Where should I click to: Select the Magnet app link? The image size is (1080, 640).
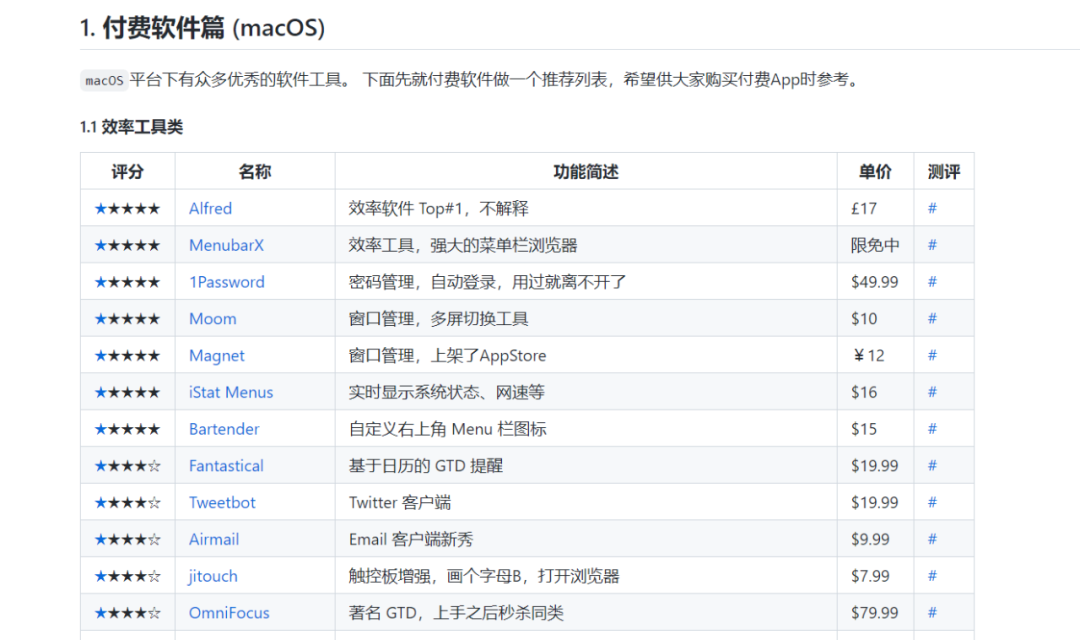click(x=217, y=356)
